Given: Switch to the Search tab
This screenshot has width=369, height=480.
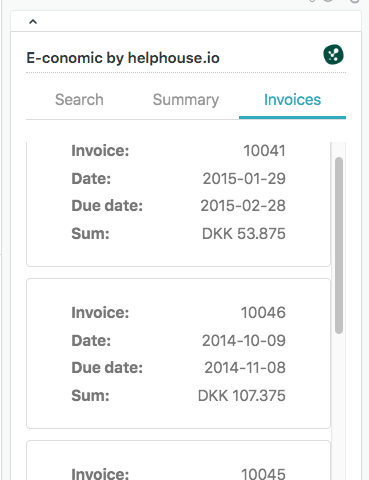Looking at the screenshot, I should (x=79, y=100).
